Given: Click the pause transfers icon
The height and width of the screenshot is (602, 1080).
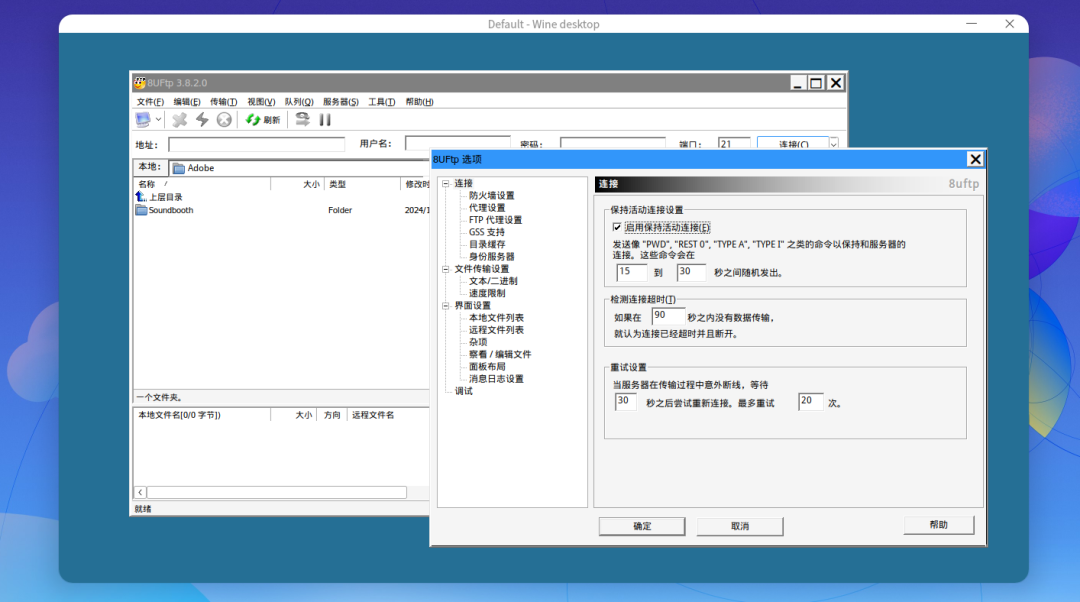Looking at the screenshot, I should pyautogui.click(x=324, y=119).
